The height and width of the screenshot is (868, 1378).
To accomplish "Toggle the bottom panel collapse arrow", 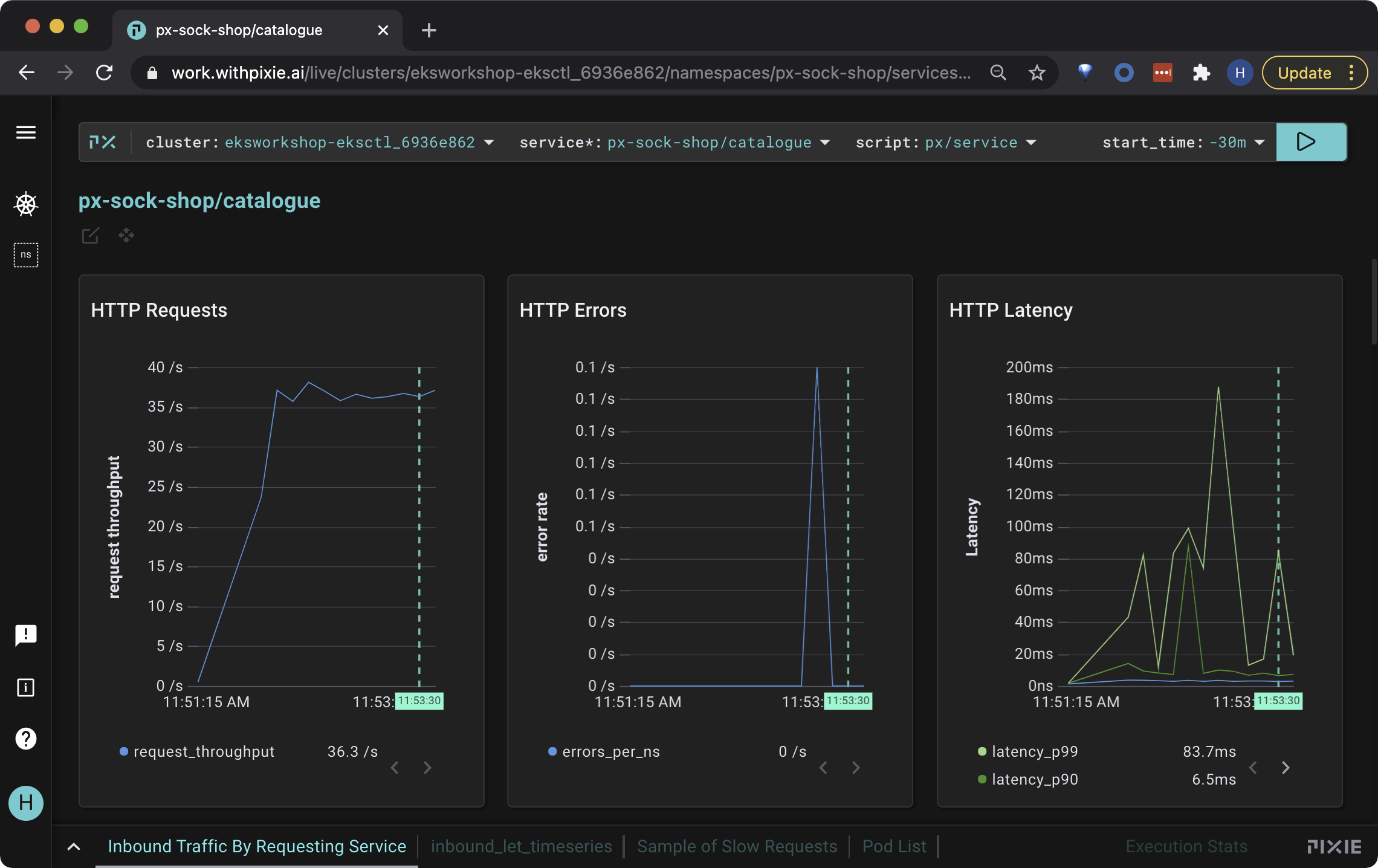I will [75, 845].
